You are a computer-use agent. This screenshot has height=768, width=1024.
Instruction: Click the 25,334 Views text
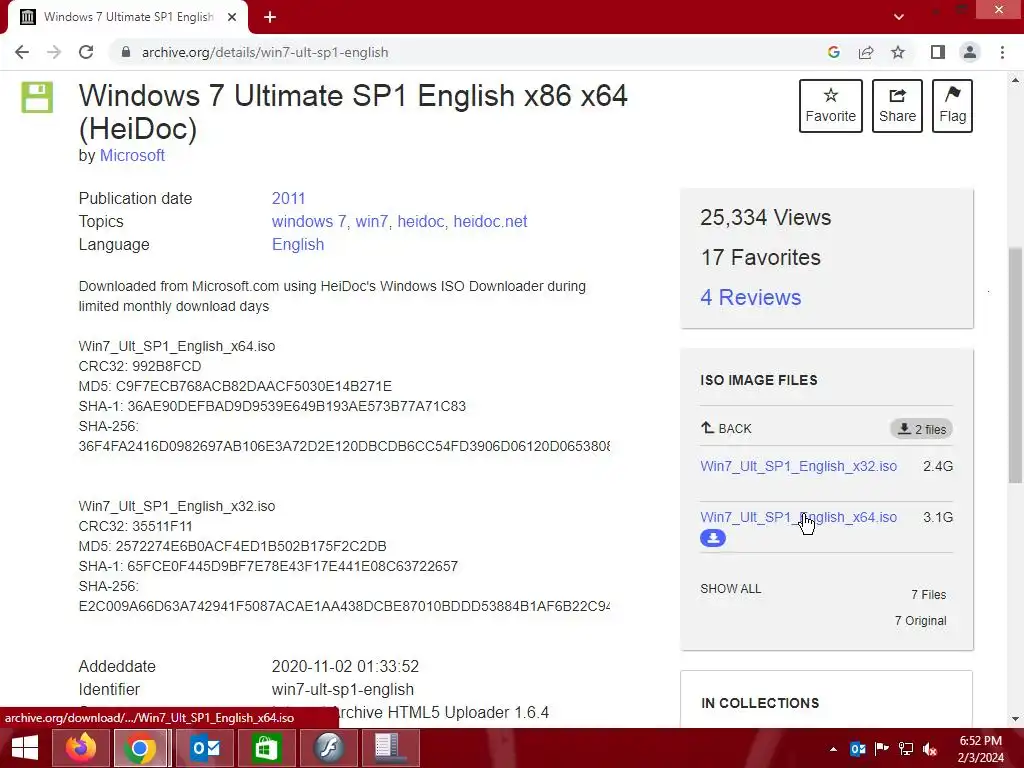[x=765, y=217]
